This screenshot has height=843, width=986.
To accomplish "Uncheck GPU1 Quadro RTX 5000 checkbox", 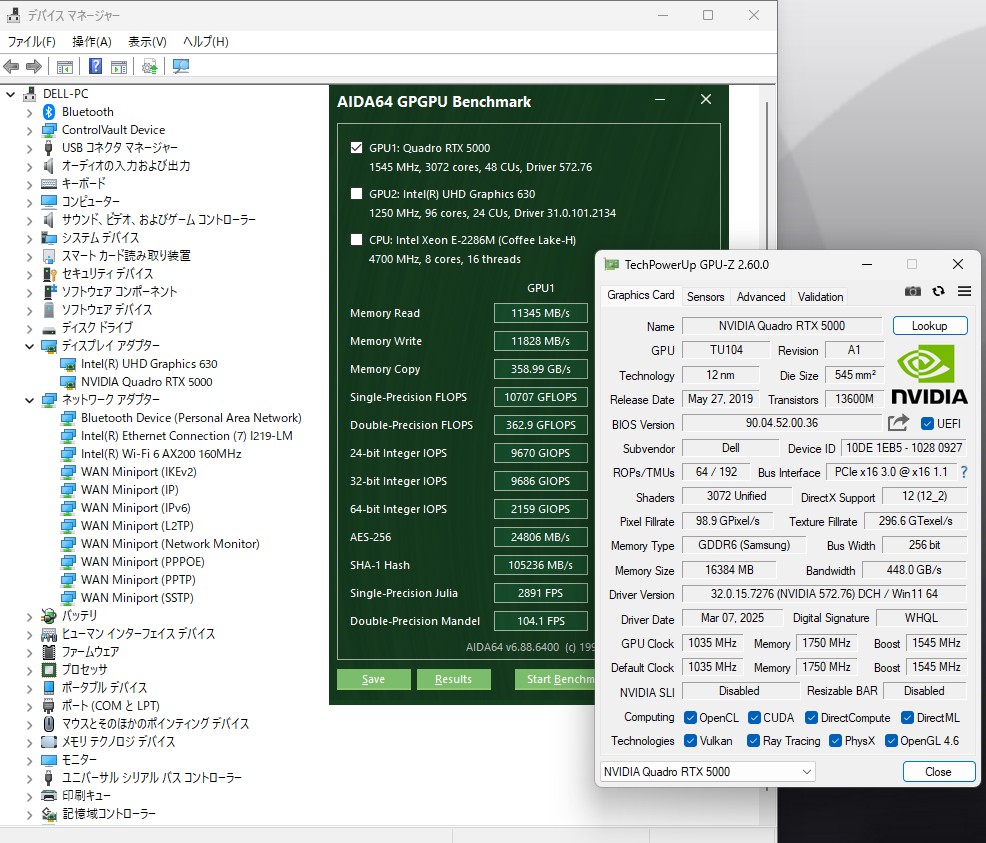I will click(x=357, y=148).
